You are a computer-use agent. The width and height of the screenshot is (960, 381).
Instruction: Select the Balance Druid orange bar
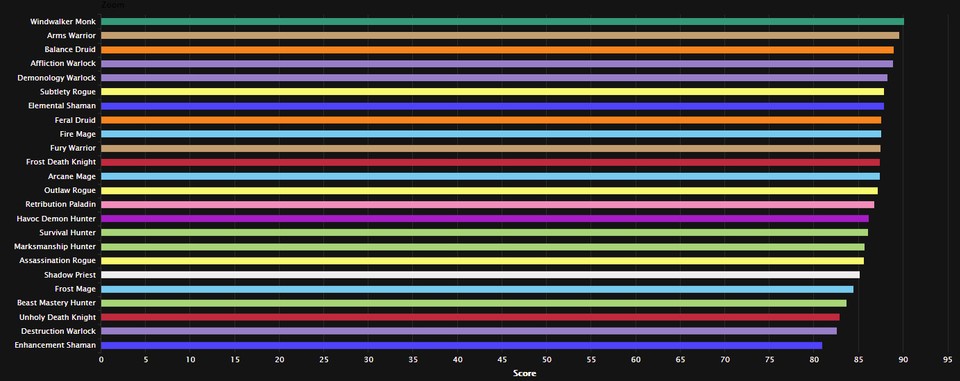click(497, 50)
